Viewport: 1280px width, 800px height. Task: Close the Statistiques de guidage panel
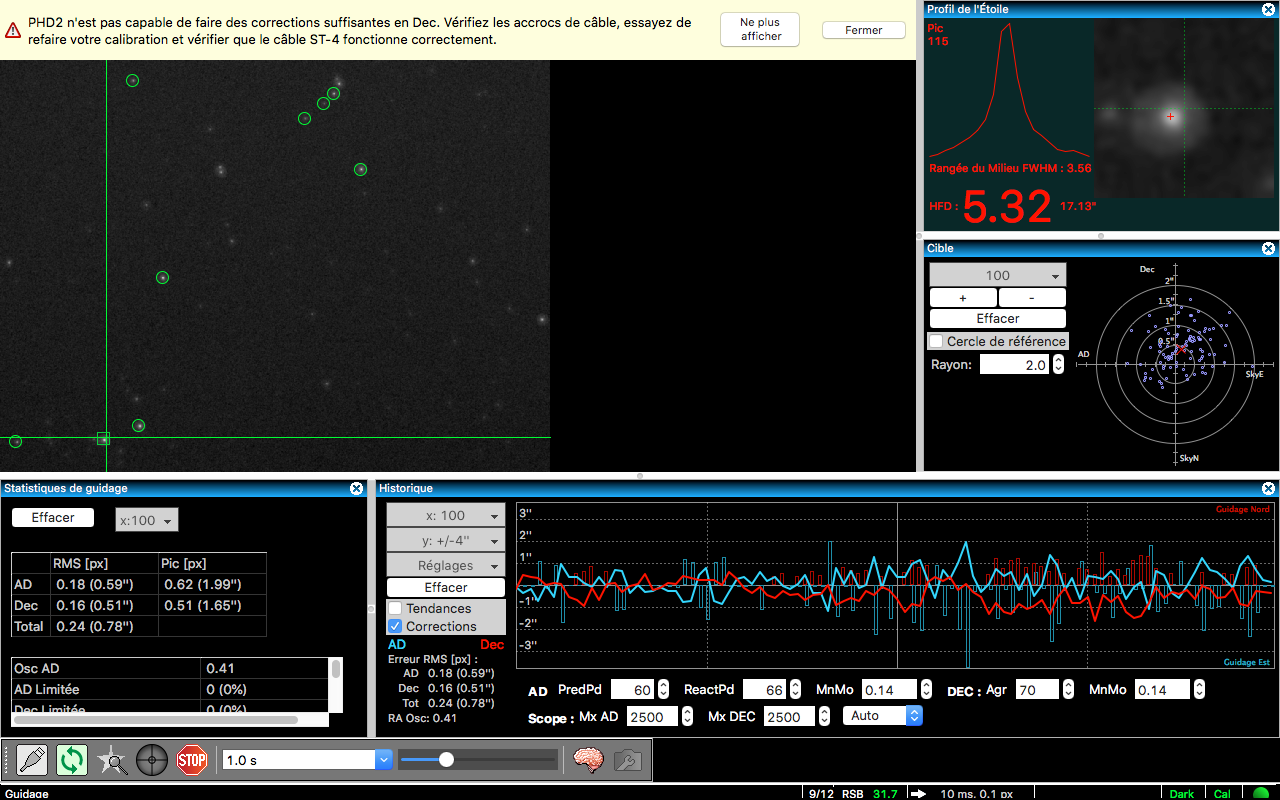coord(356,488)
